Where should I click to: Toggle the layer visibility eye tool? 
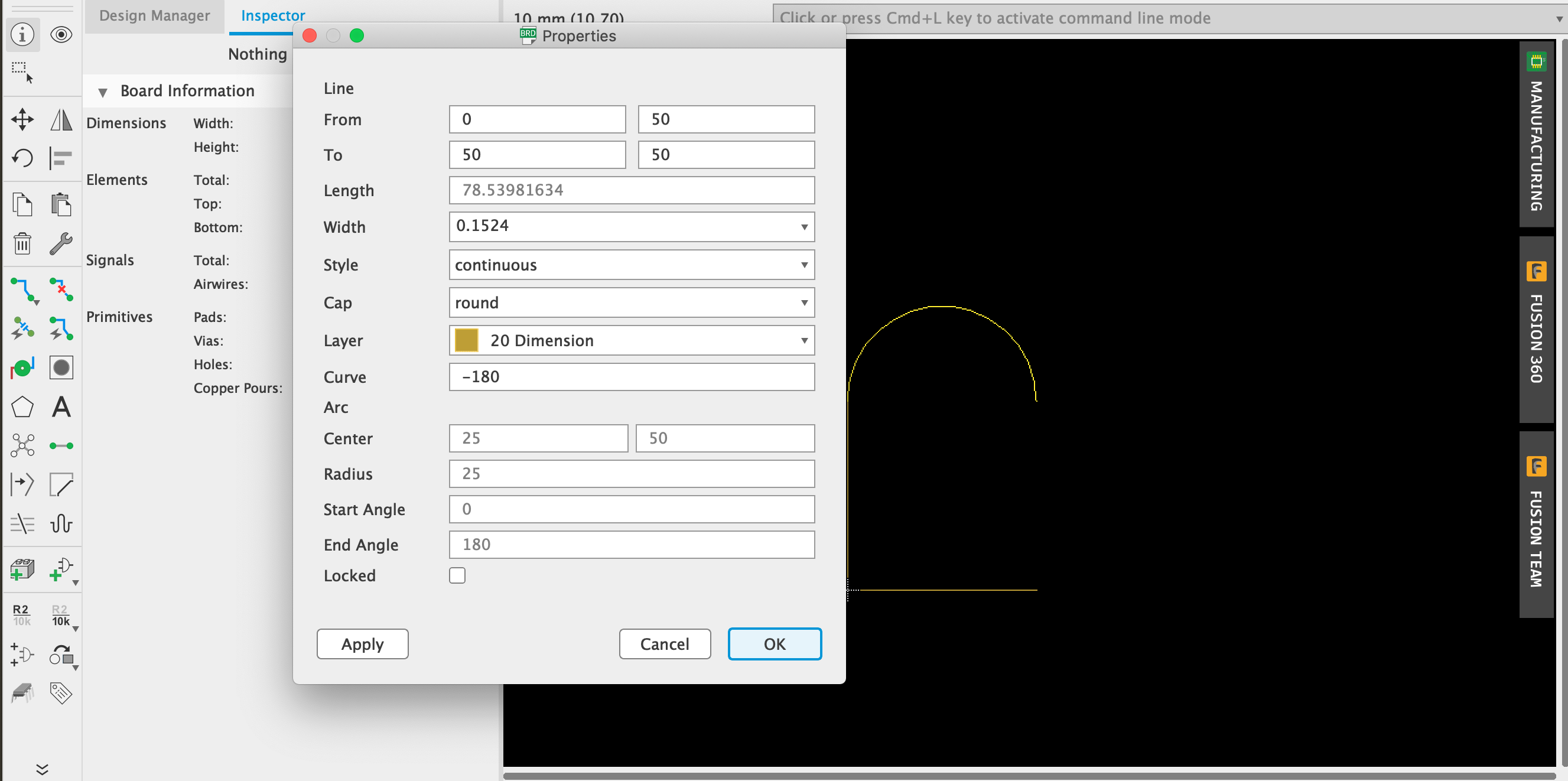coord(61,35)
